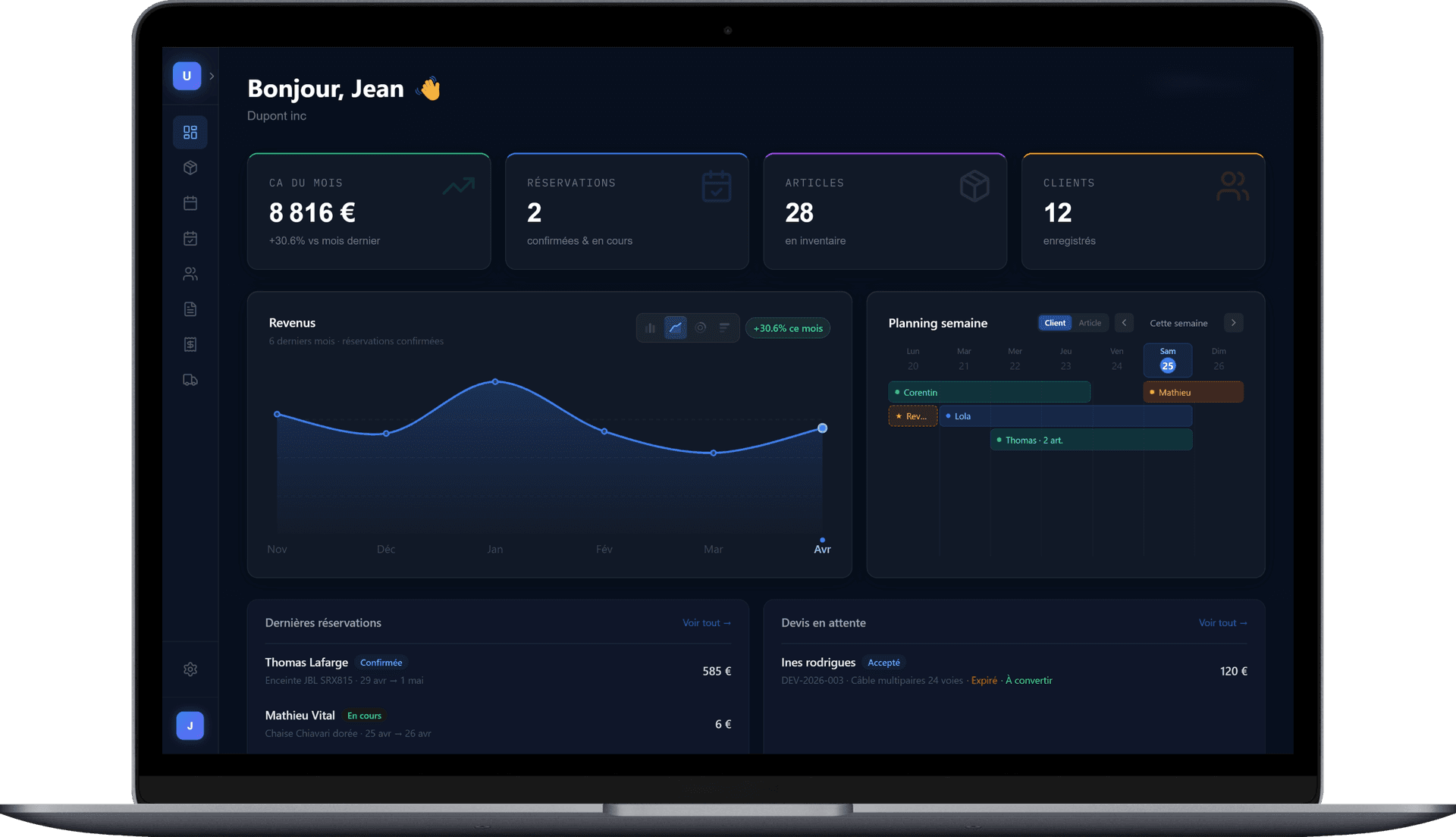Open the calendar icon in sidebar

coord(190,203)
